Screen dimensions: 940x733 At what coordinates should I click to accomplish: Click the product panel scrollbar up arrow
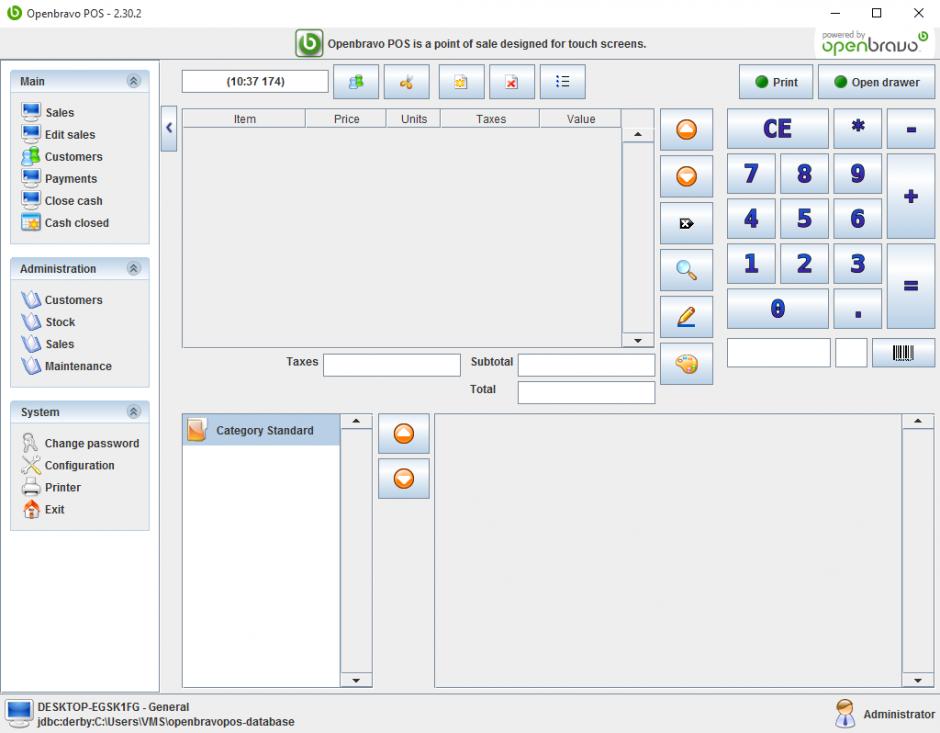pyautogui.click(x=917, y=421)
